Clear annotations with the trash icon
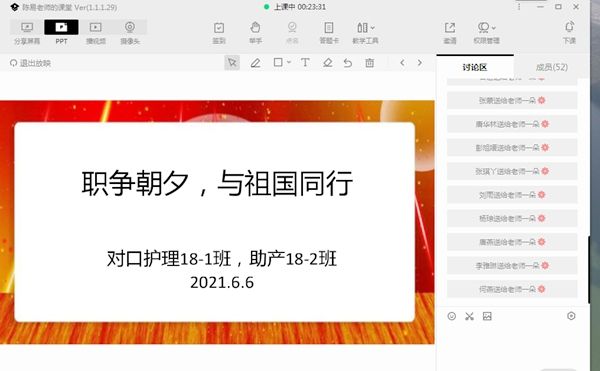 [x=370, y=63]
